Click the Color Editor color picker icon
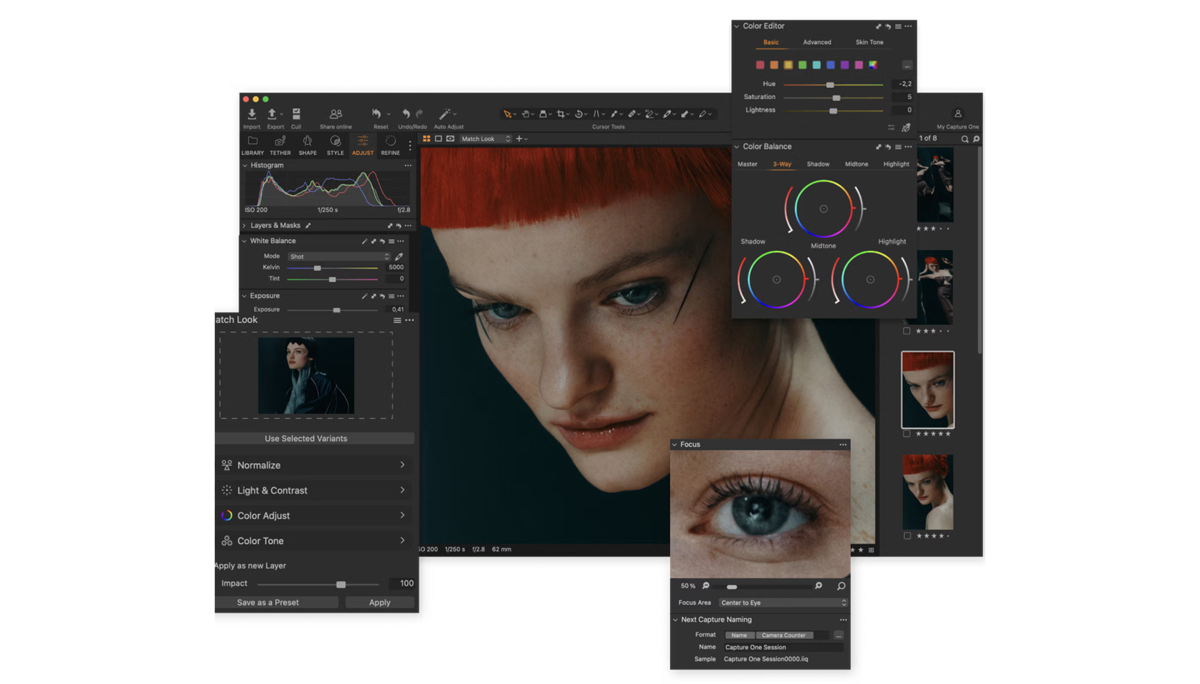 click(x=906, y=128)
